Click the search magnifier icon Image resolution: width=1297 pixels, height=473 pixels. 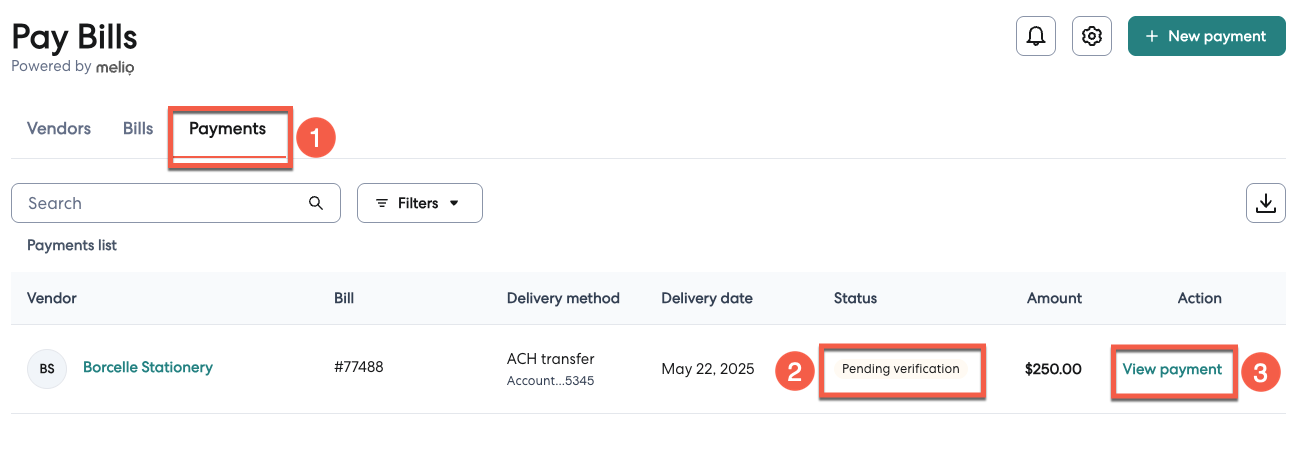[x=316, y=203]
